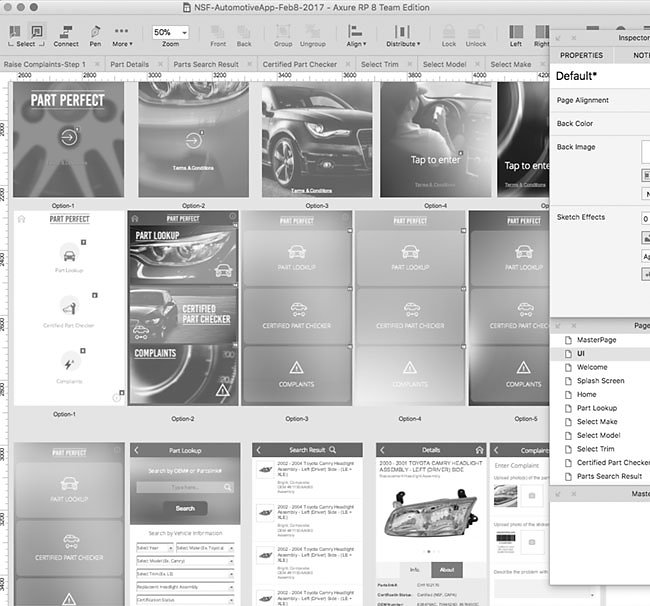650x606 pixels.
Task: Click the Back Color property label
Action: (575, 124)
